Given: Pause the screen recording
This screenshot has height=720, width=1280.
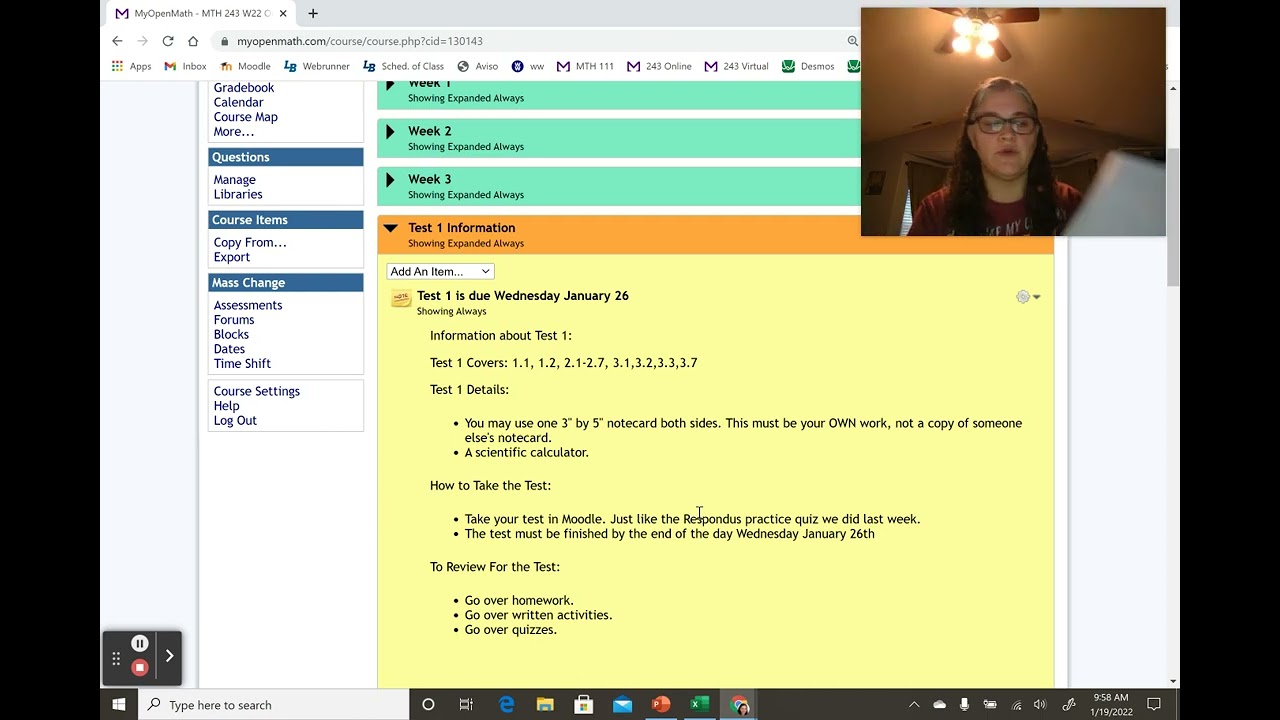Looking at the screenshot, I should tap(140, 644).
